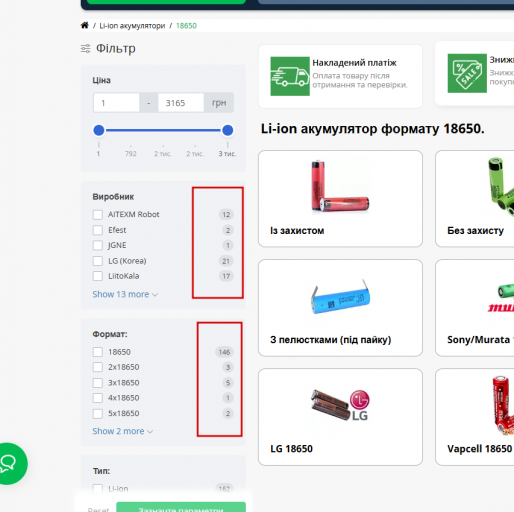514x512 pixels.
Task: Select the 3x18650 format checkbox
Action: point(98,383)
